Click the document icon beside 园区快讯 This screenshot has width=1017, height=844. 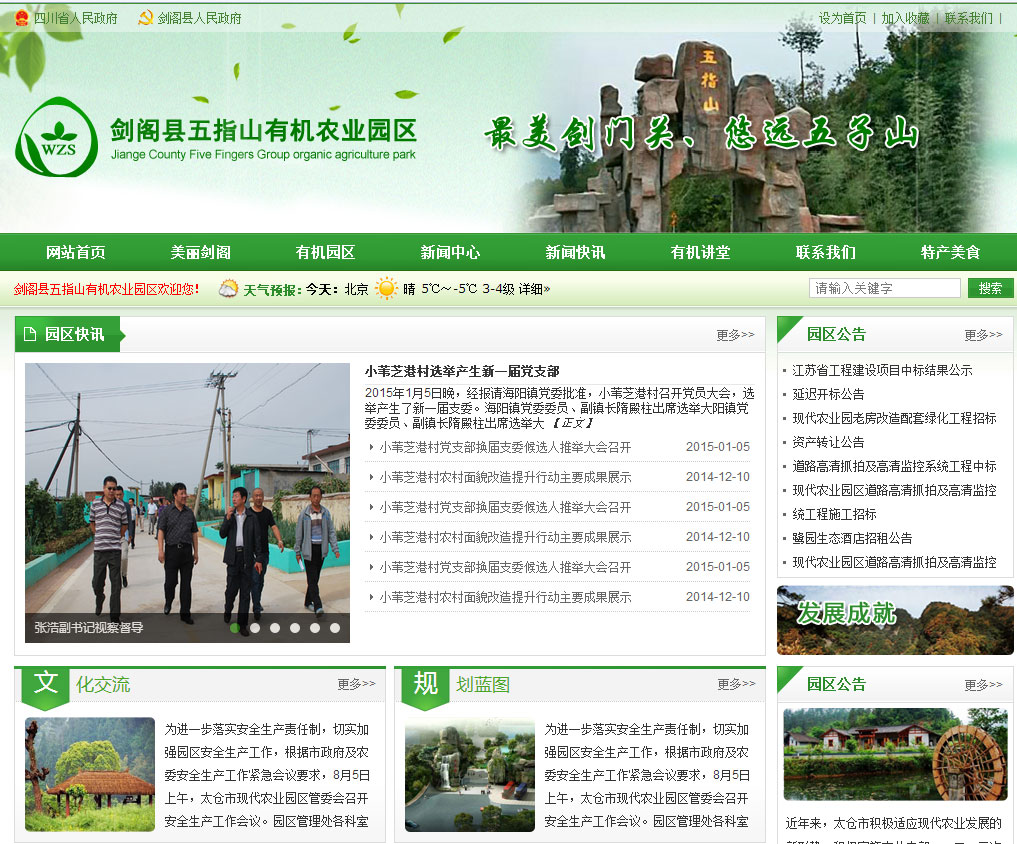[x=30, y=334]
